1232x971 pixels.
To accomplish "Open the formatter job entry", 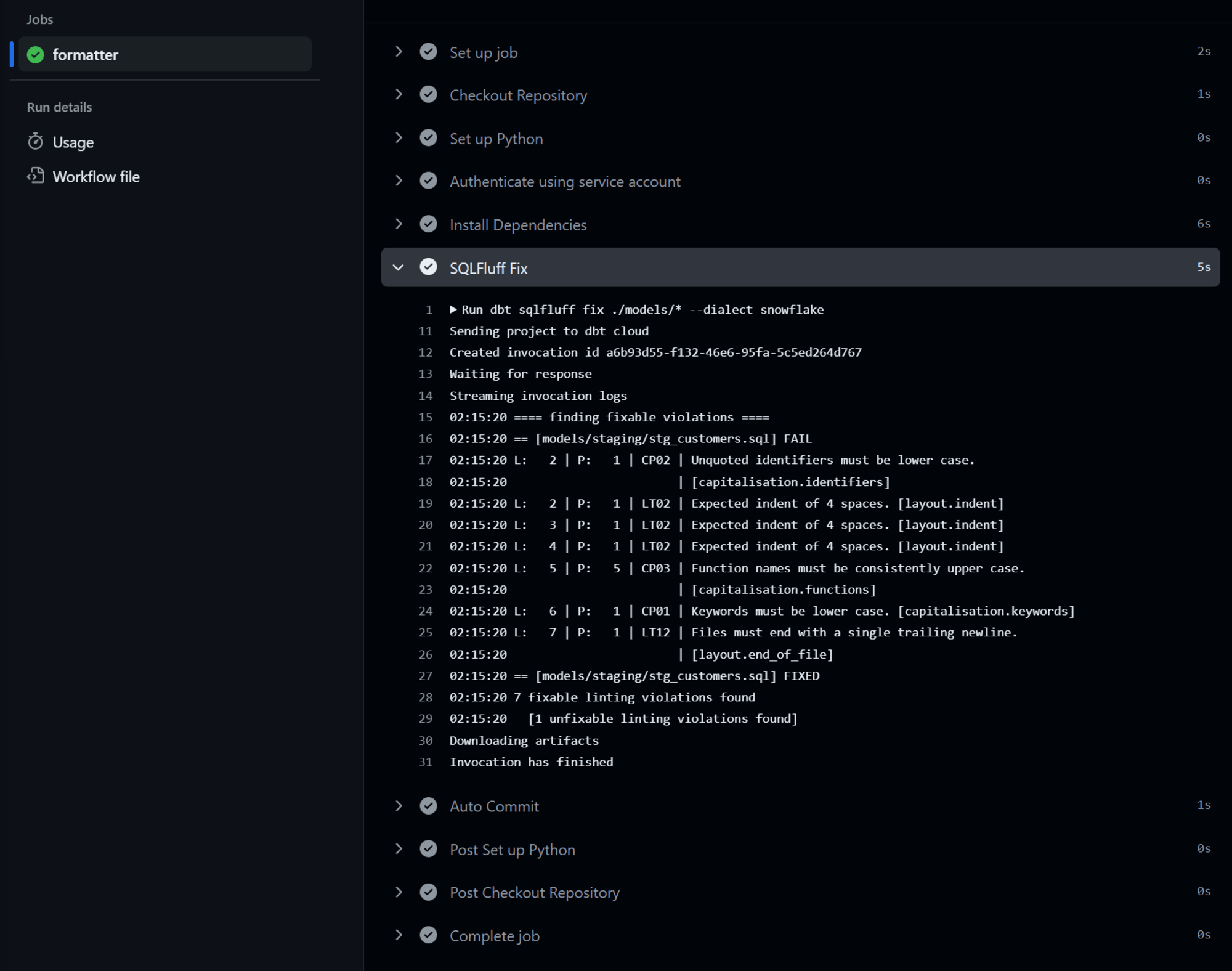I will (x=165, y=54).
